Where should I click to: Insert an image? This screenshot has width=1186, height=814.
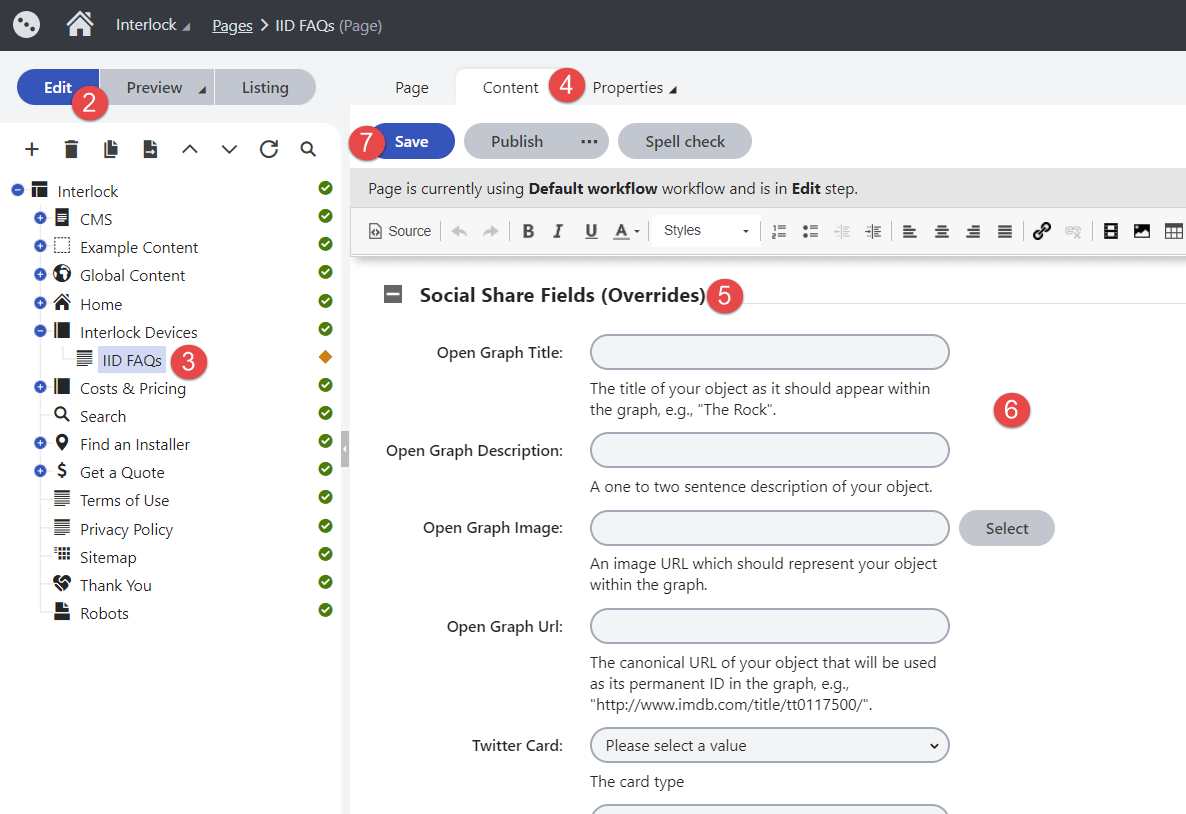click(x=1142, y=231)
